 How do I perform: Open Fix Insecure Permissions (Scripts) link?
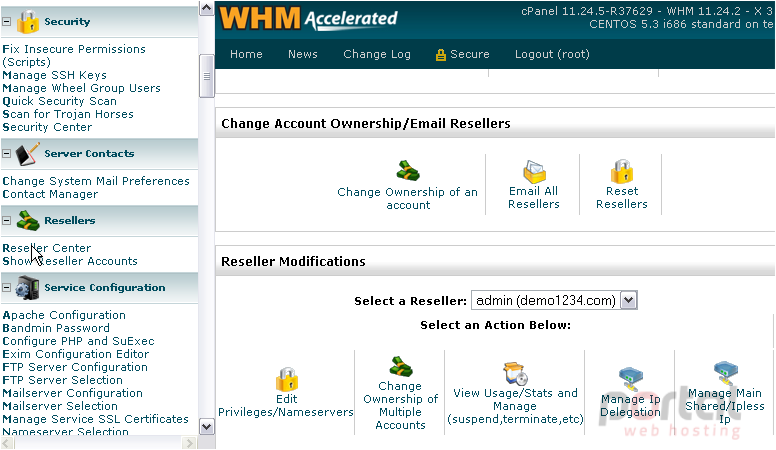74,55
